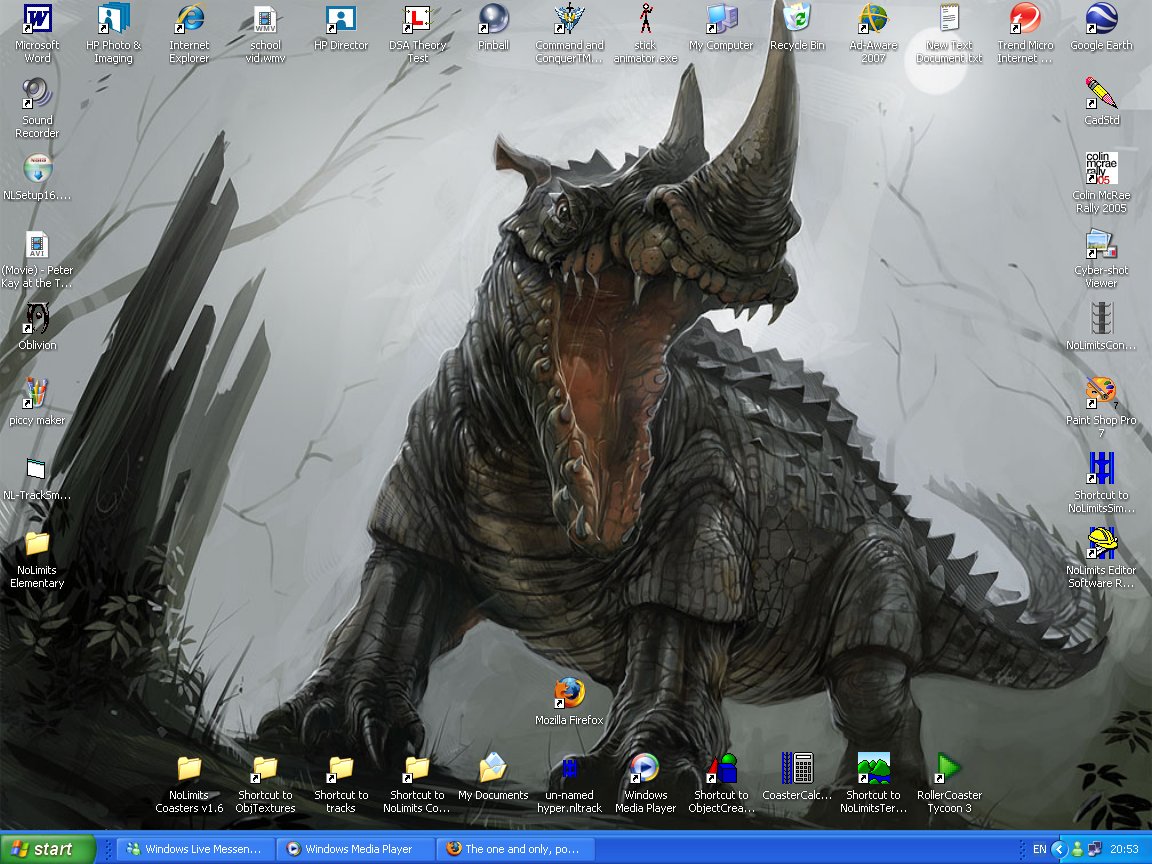Viewport: 1152px width, 864px height.
Task: Click the EN language bar indicator
Action: [1040, 849]
